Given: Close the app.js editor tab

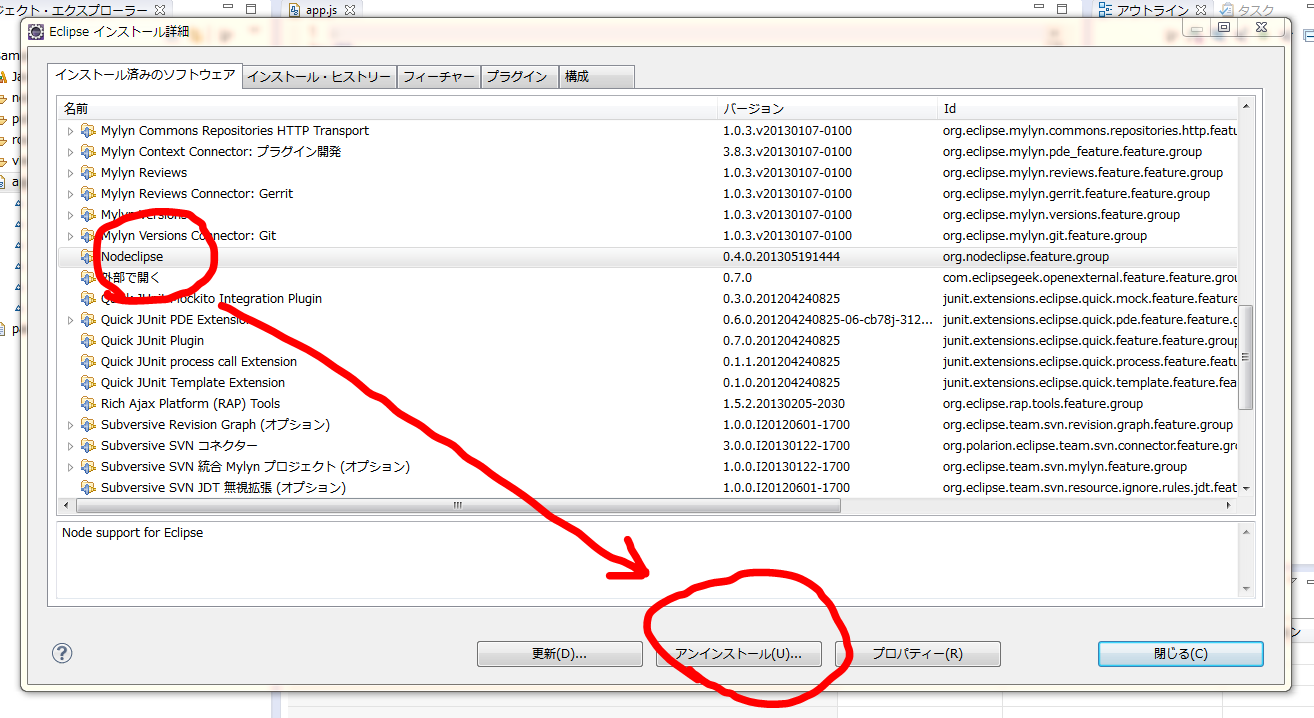Looking at the screenshot, I should (350, 10).
